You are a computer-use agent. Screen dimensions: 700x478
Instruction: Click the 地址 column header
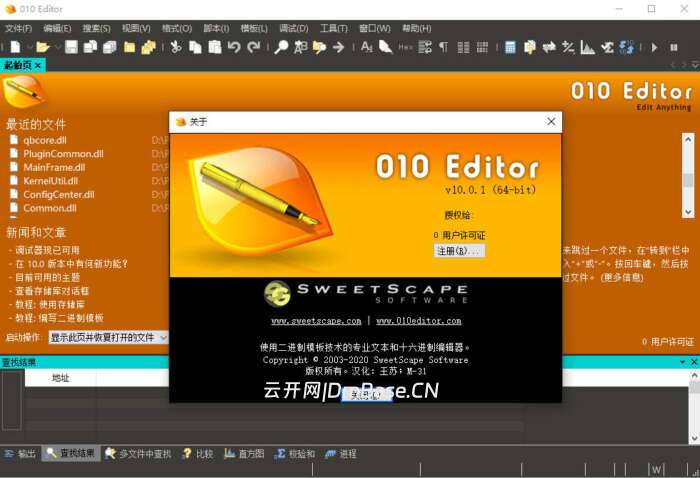click(x=61, y=378)
